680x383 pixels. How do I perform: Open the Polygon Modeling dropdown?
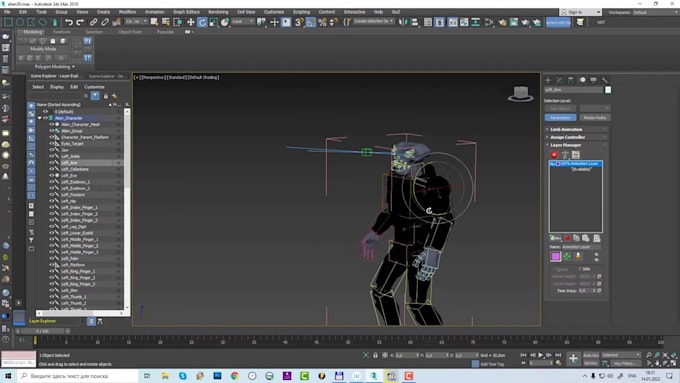pyautogui.click(x=55, y=67)
